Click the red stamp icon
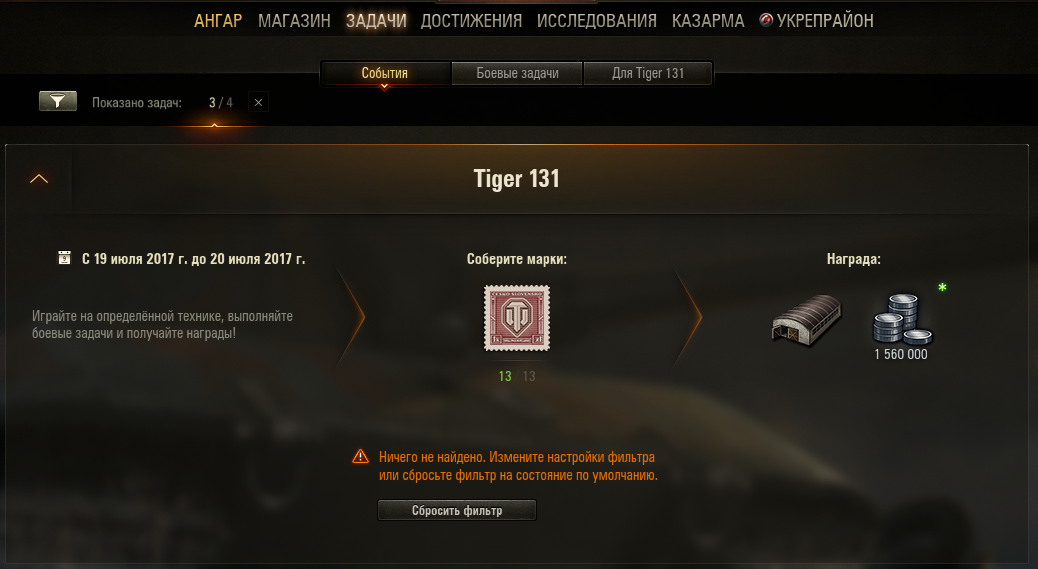Image resolution: width=1038 pixels, height=569 pixels. point(517,318)
